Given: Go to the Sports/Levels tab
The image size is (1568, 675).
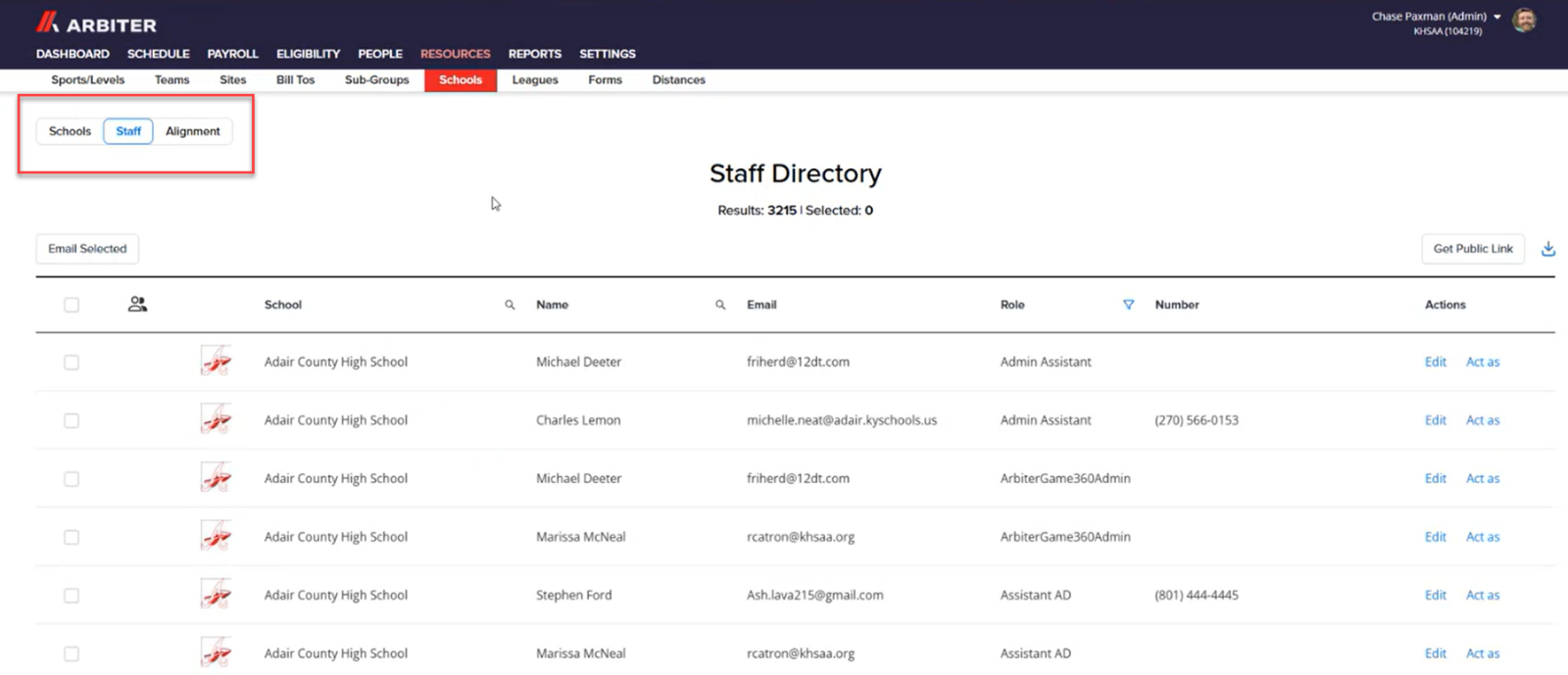Looking at the screenshot, I should click(x=88, y=80).
